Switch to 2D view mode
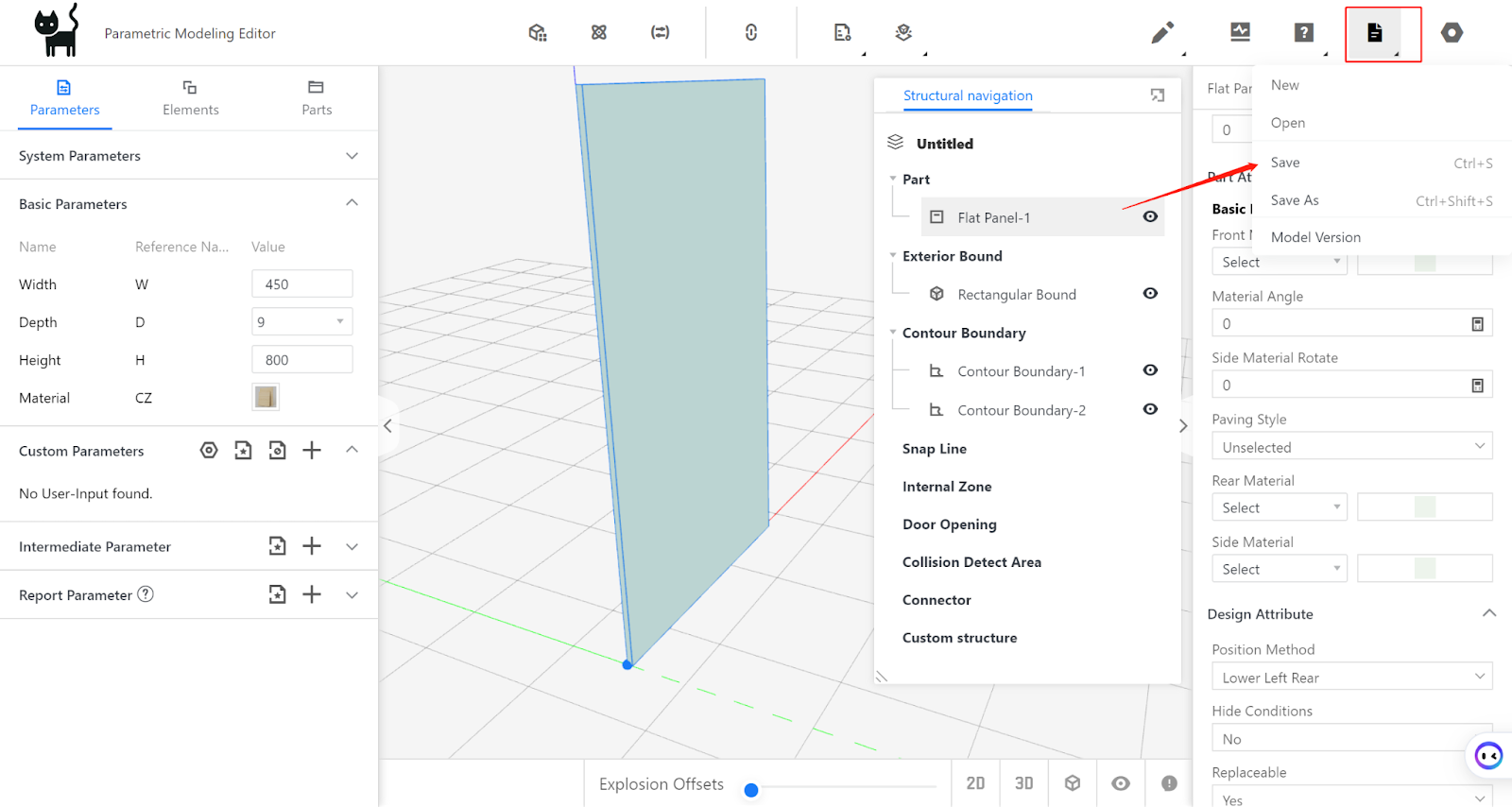Viewport: 1512px width, 807px height. coord(975,783)
